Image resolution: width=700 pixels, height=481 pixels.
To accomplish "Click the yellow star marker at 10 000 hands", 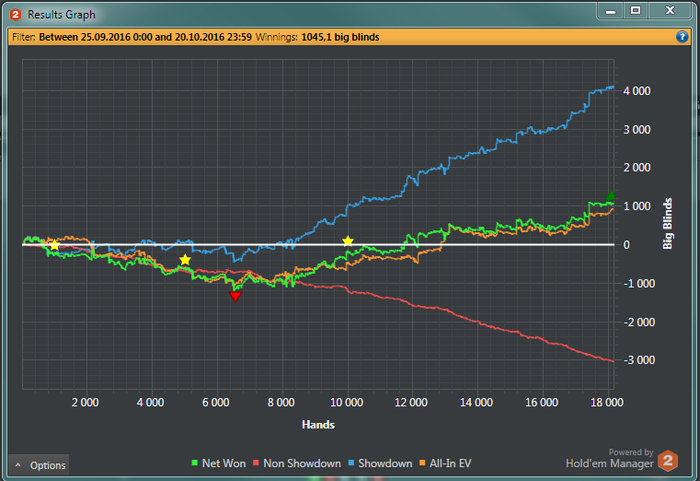I will point(348,242).
